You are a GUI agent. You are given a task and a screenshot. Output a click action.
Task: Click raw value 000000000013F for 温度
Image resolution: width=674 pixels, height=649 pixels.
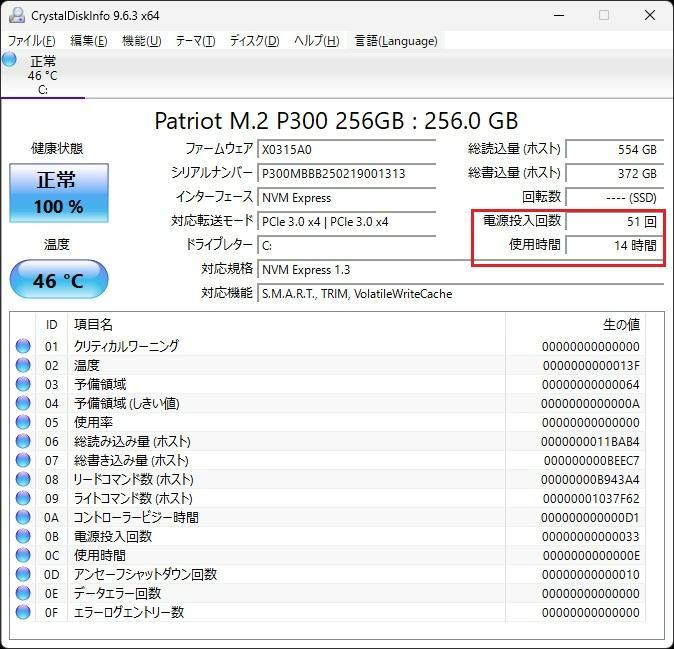[591, 365]
